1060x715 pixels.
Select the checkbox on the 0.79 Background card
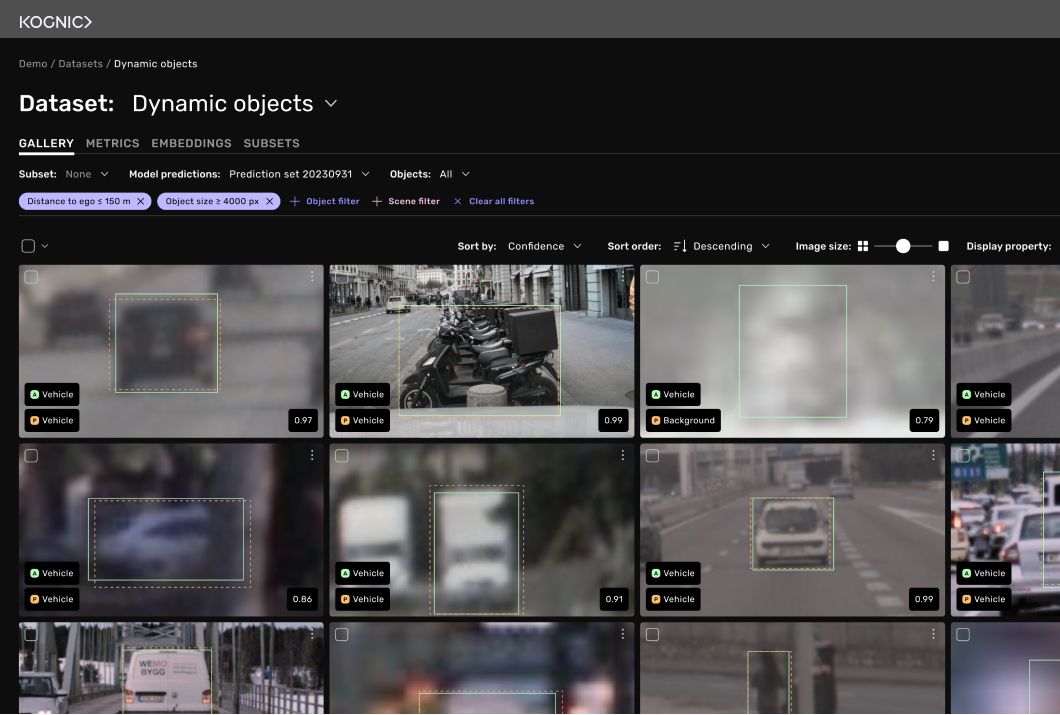[652, 277]
